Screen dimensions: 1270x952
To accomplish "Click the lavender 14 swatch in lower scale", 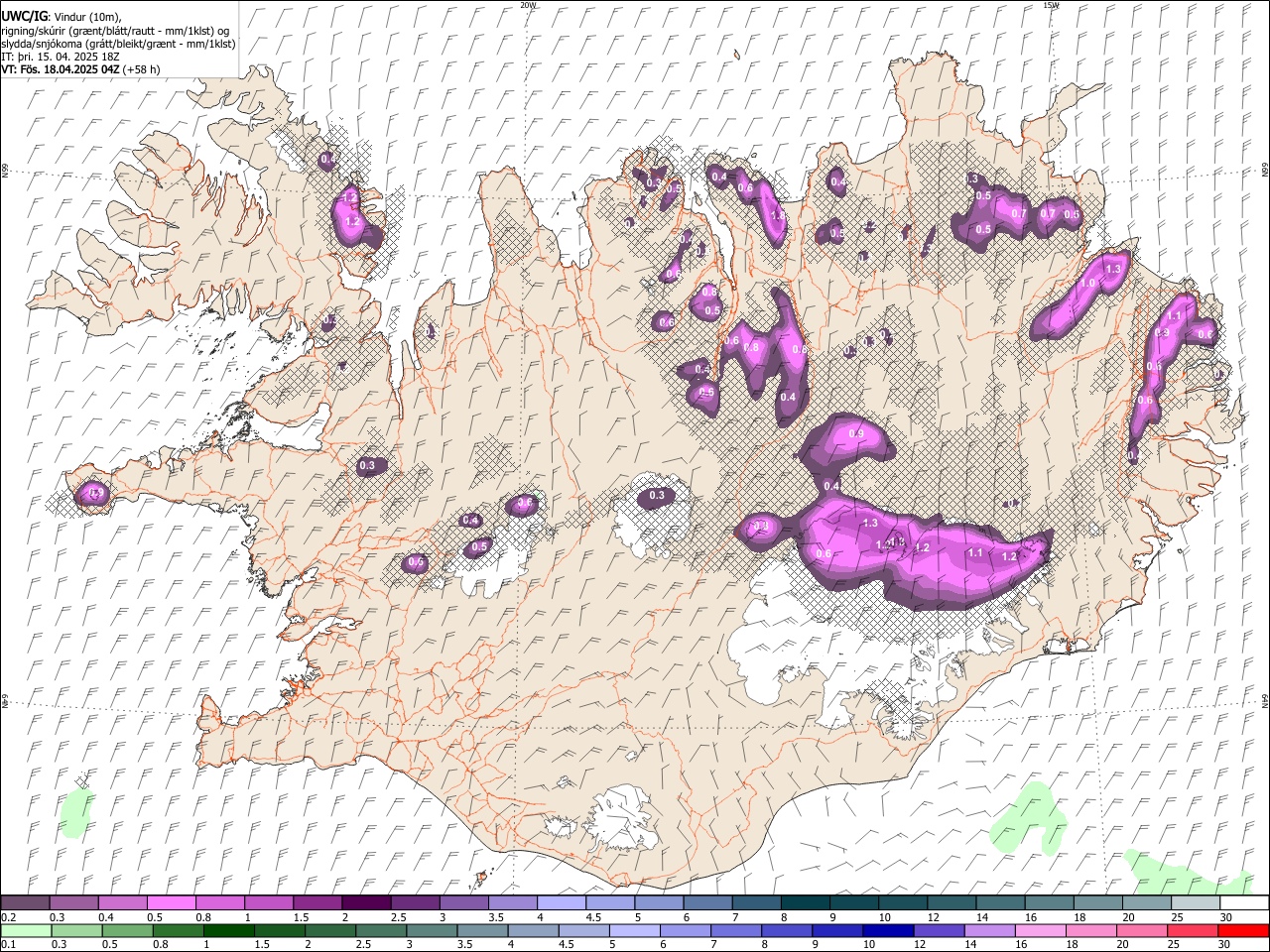I will click(988, 930).
